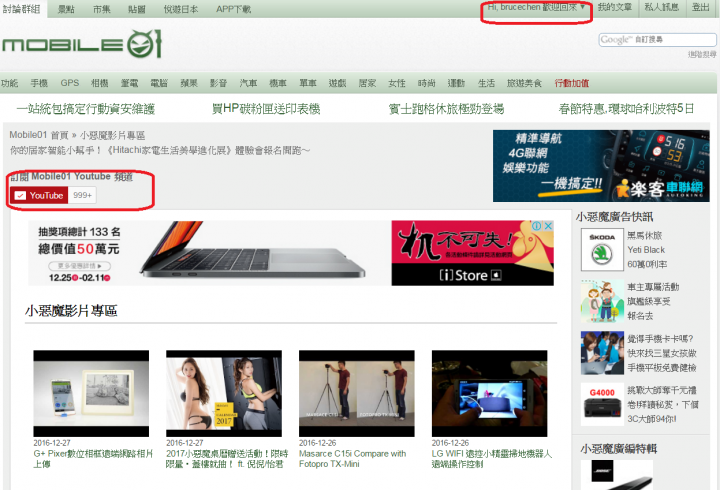This screenshot has width=720, height=490.
Task: Open the 覺得手機卡卡嗎 ad link
Action: (662, 353)
